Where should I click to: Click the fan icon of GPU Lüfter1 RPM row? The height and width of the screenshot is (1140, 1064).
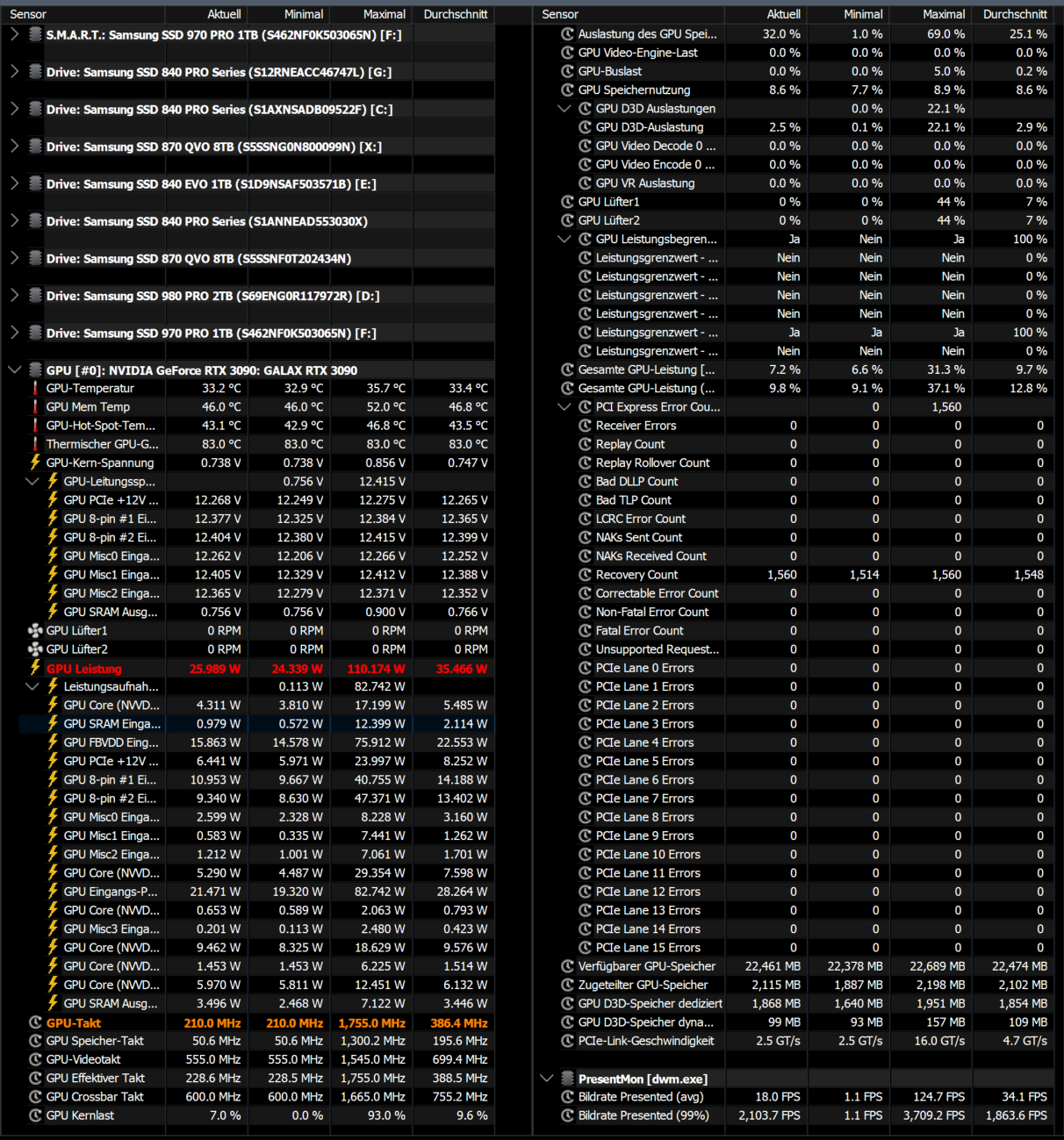35,631
